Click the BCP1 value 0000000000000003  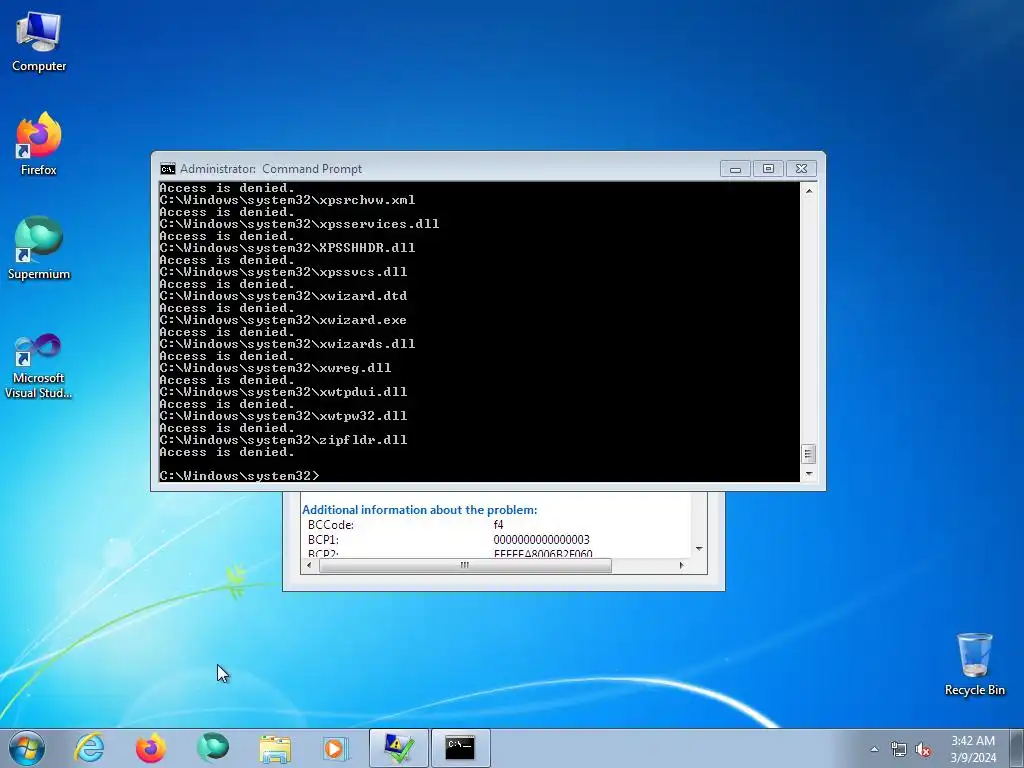click(x=541, y=540)
